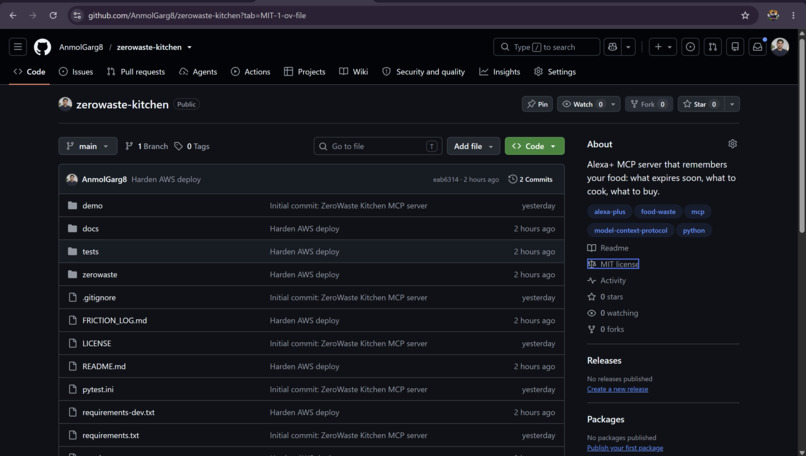Open the issues icon in top header

[690, 47]
